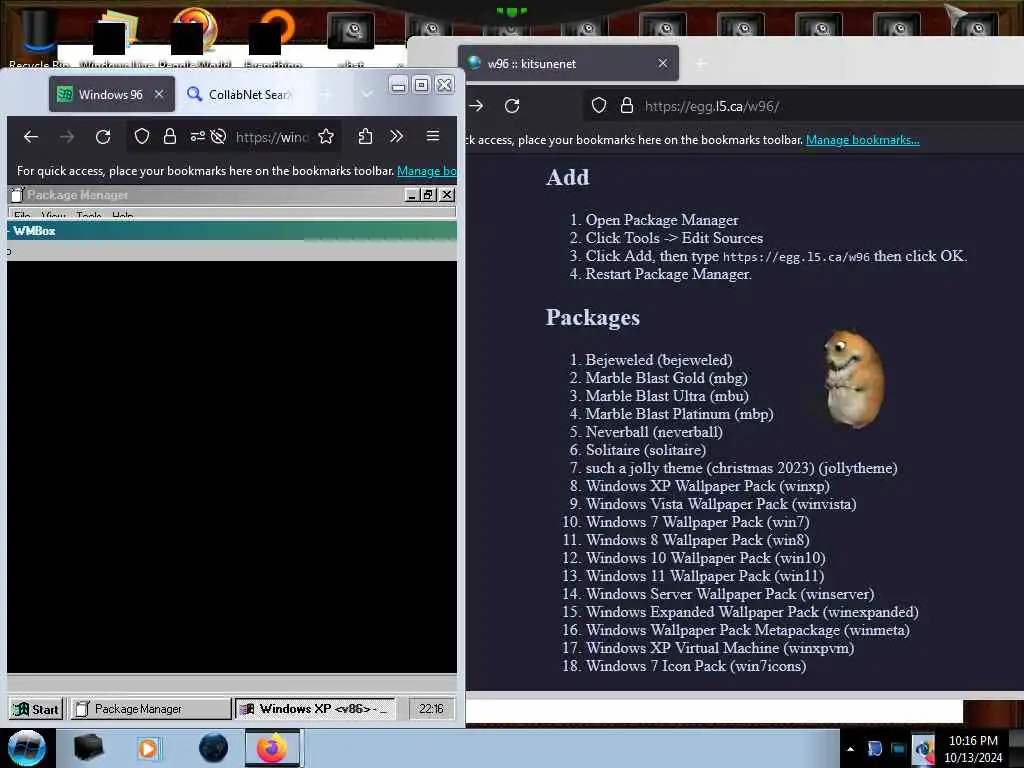
Task: Click the Marble Blast Gold (mbg) entry
Action: [666, 378]
